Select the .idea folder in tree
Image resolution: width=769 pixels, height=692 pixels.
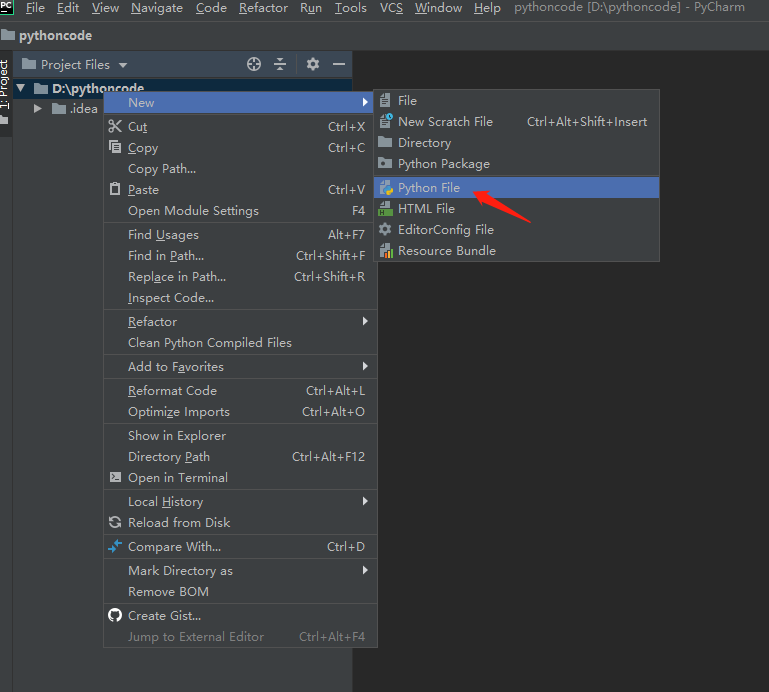(x=75, y=108)
